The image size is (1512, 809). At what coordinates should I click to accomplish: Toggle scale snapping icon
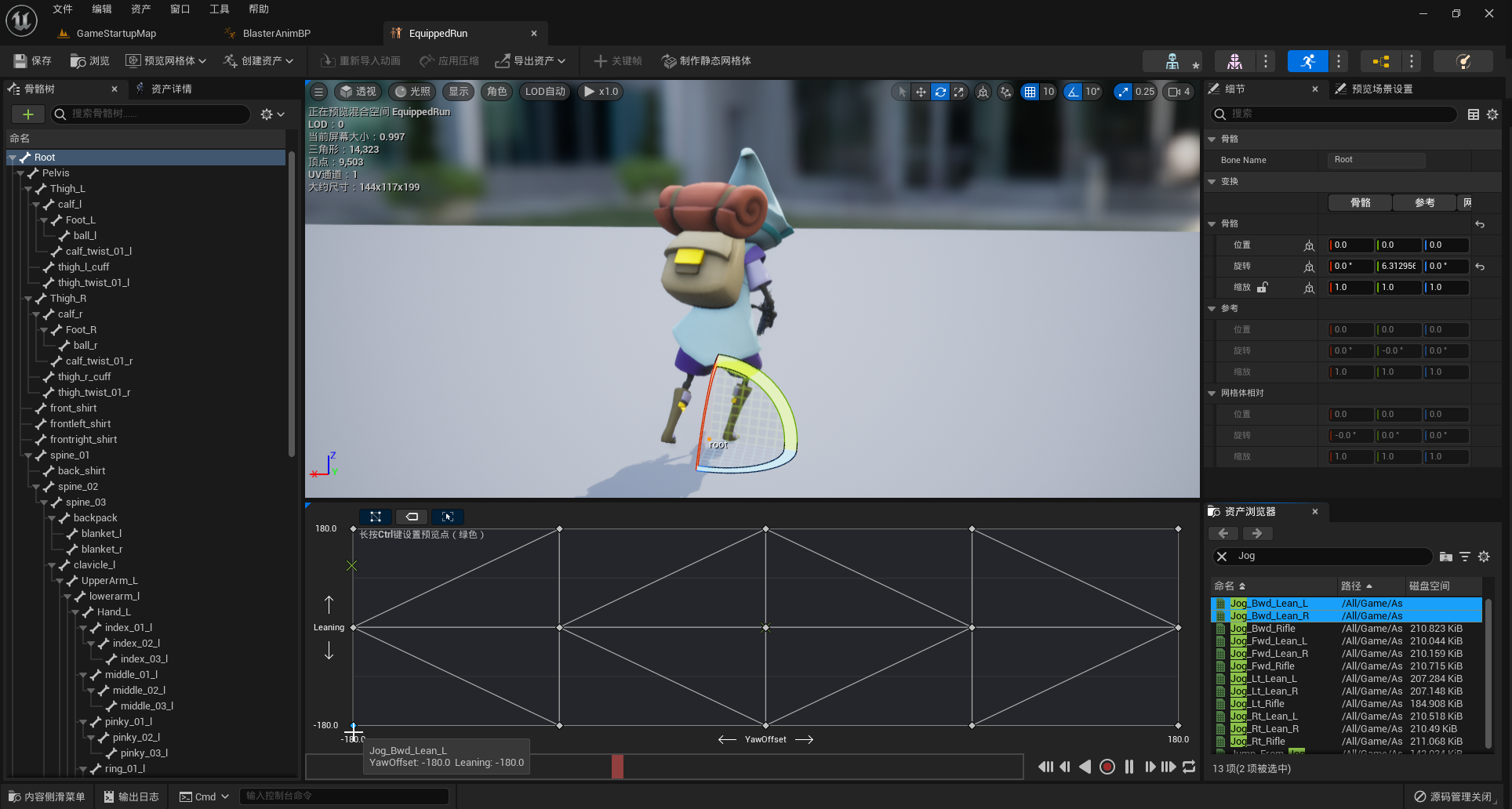tap(1124, 92)
